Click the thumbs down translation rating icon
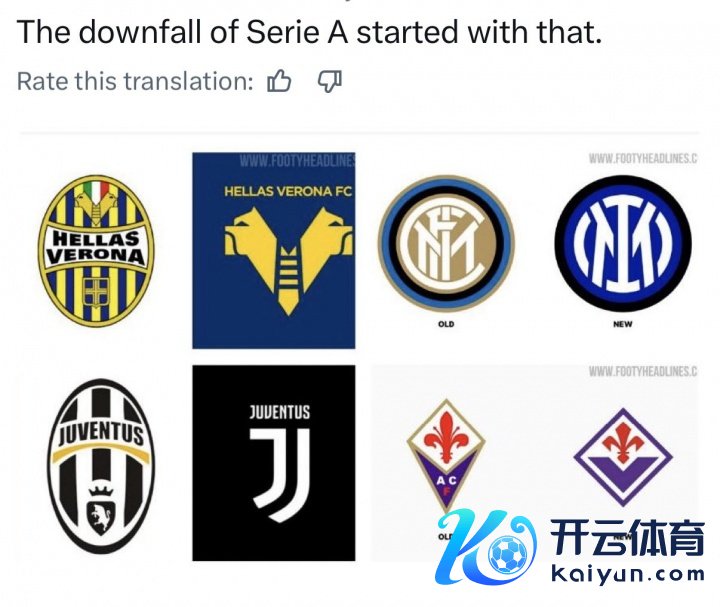The width and height of the screenshot is (720, 607). 330,82
